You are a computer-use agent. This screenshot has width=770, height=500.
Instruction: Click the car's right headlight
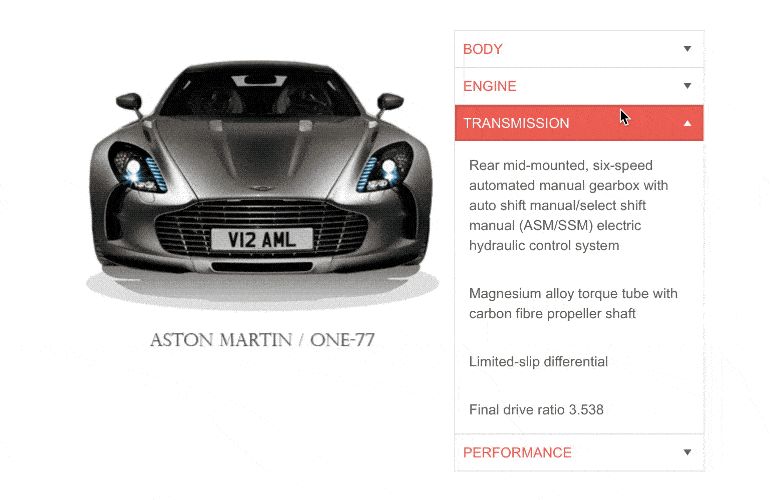pos(385,167)
